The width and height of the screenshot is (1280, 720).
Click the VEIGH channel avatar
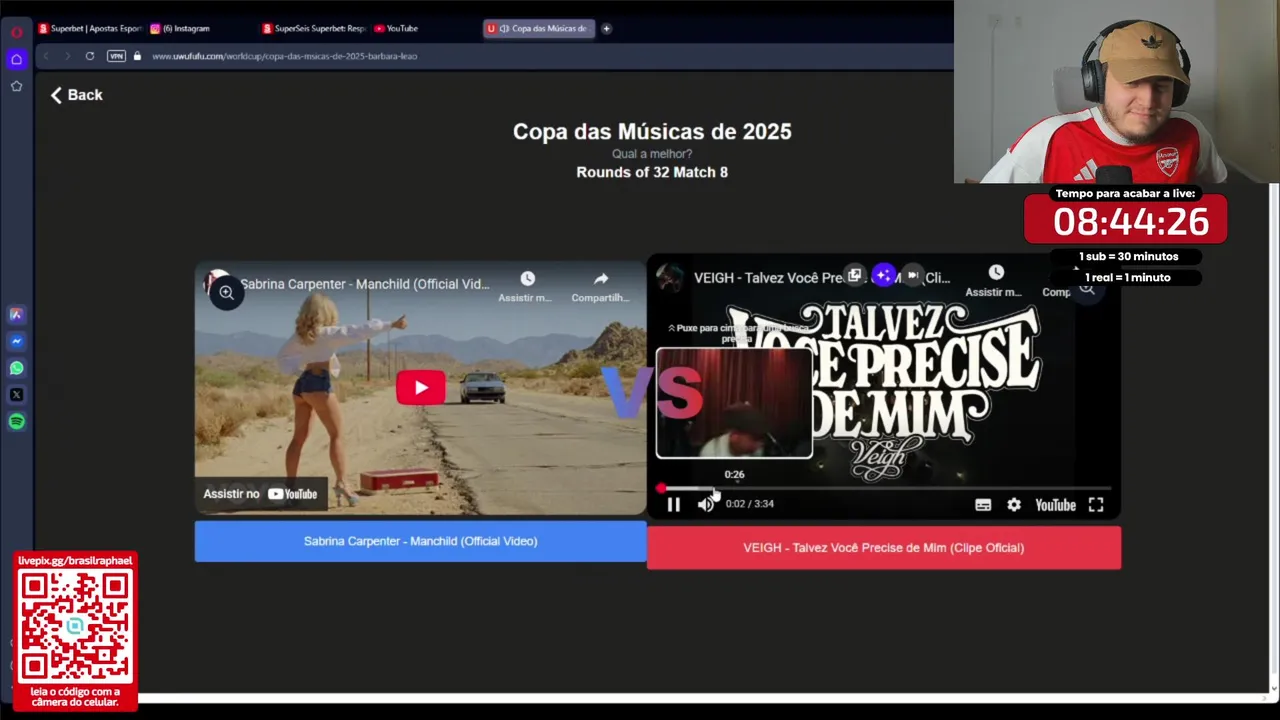point(670,277)
